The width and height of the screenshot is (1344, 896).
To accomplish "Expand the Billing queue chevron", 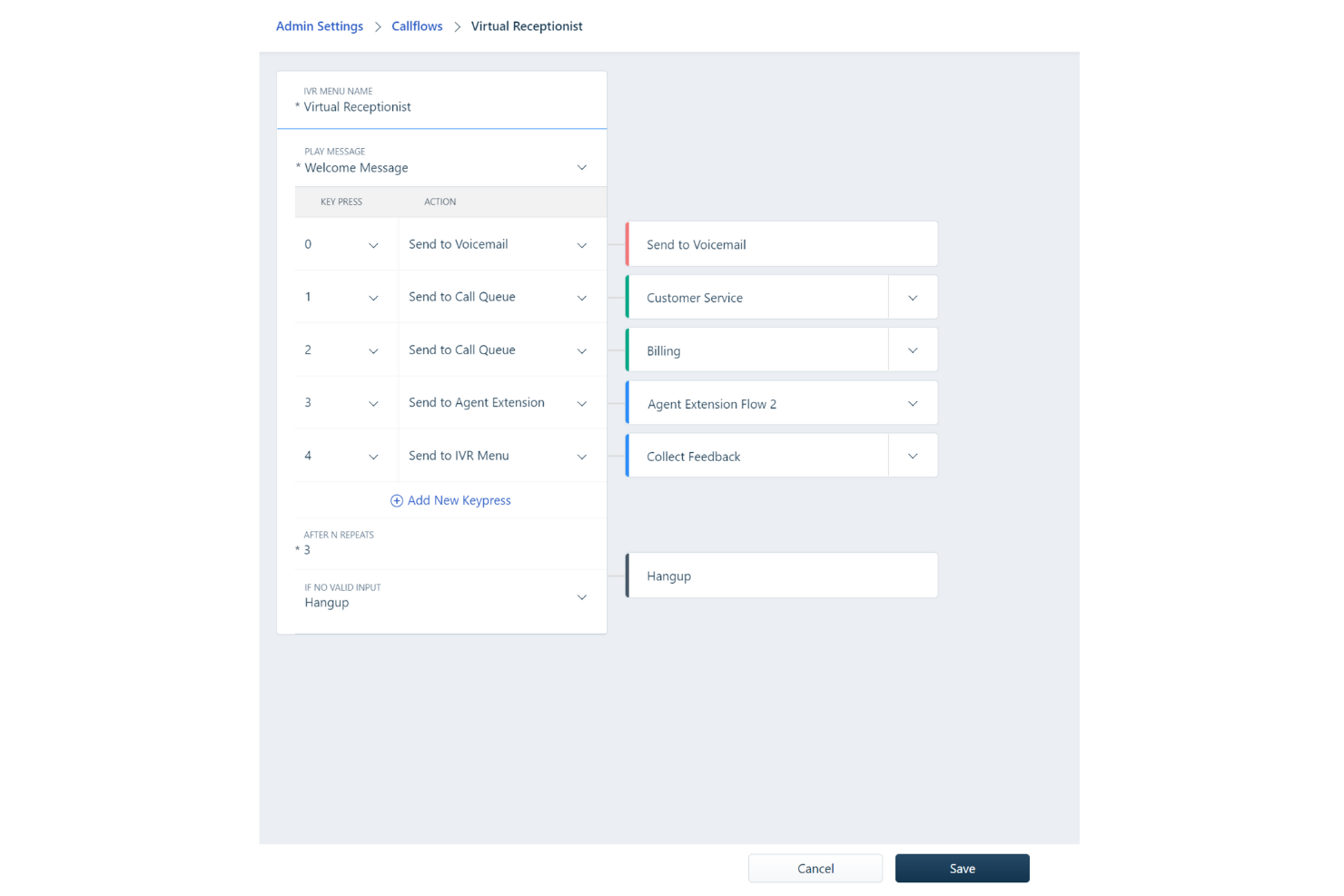I will (913, 350).
